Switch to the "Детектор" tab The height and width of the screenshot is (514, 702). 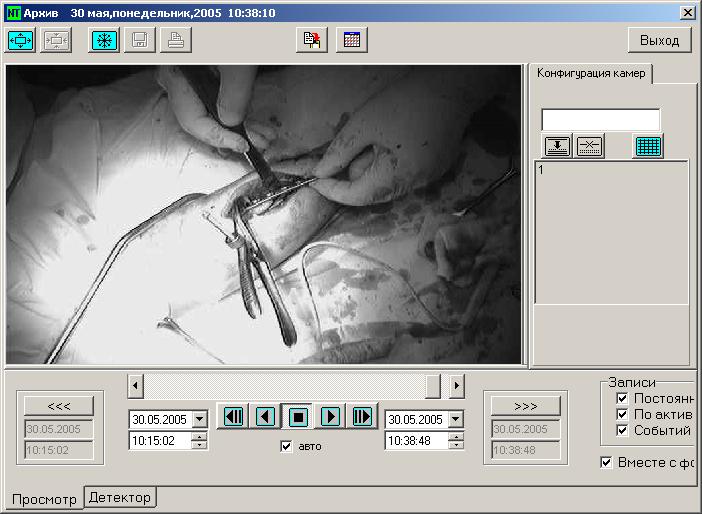point(120,497)
